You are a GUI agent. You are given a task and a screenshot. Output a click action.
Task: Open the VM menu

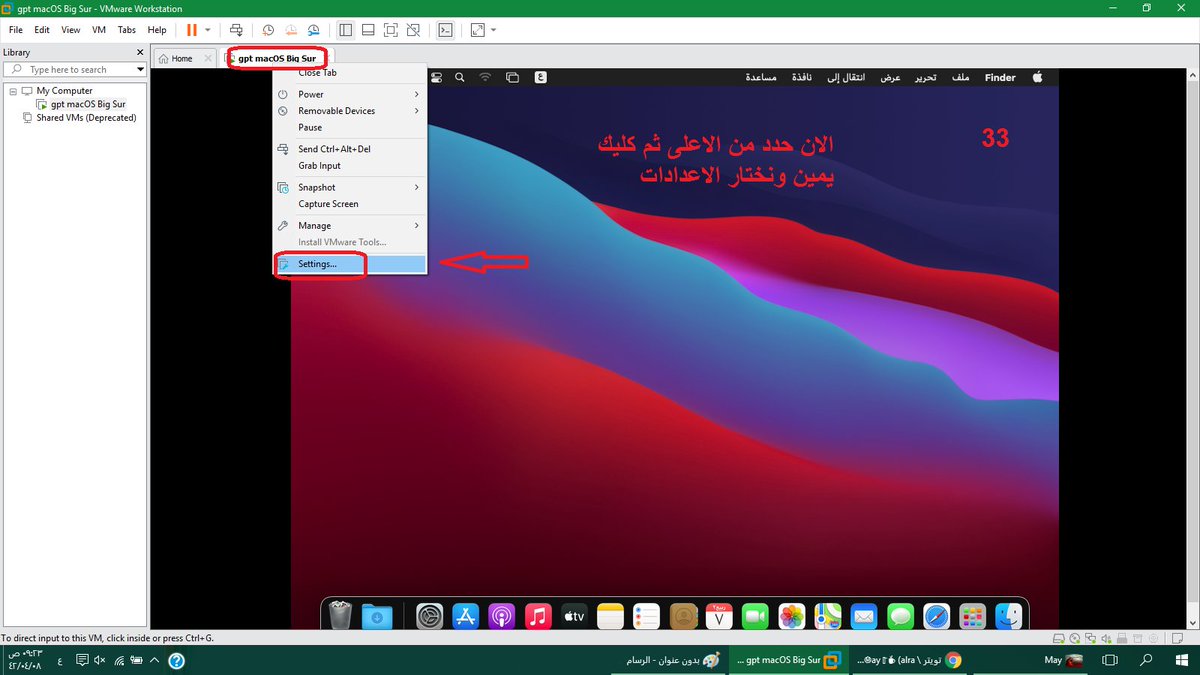(x=99, y=30)
